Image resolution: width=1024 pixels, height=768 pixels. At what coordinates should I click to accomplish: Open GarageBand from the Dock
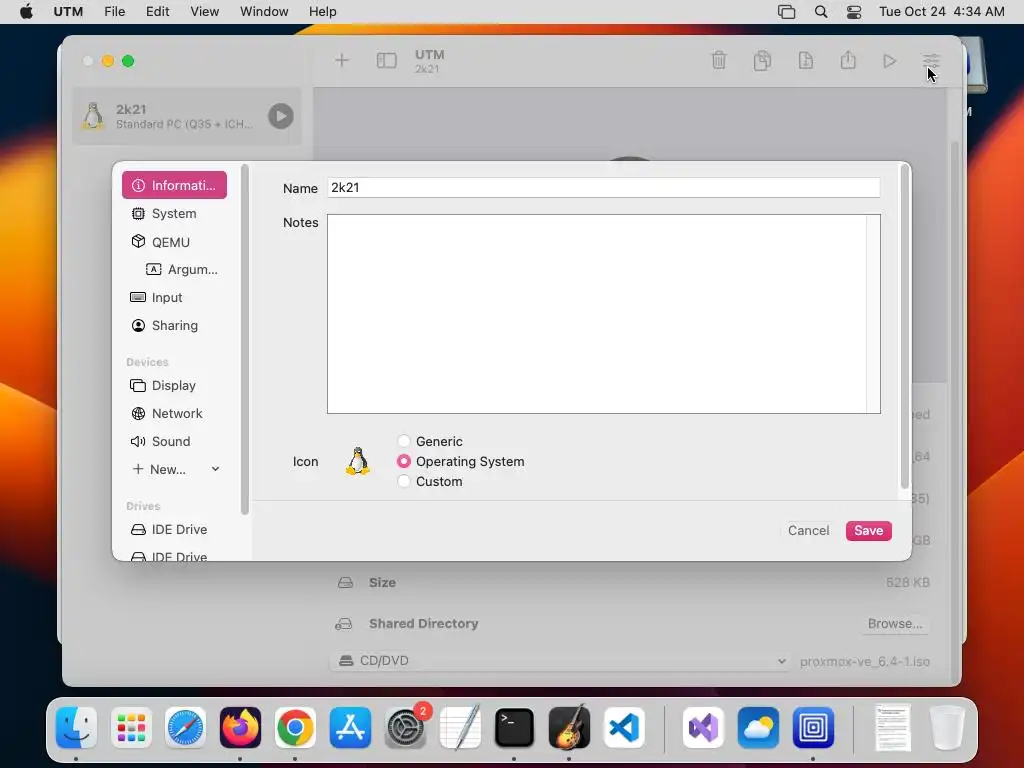click(569, 728)
